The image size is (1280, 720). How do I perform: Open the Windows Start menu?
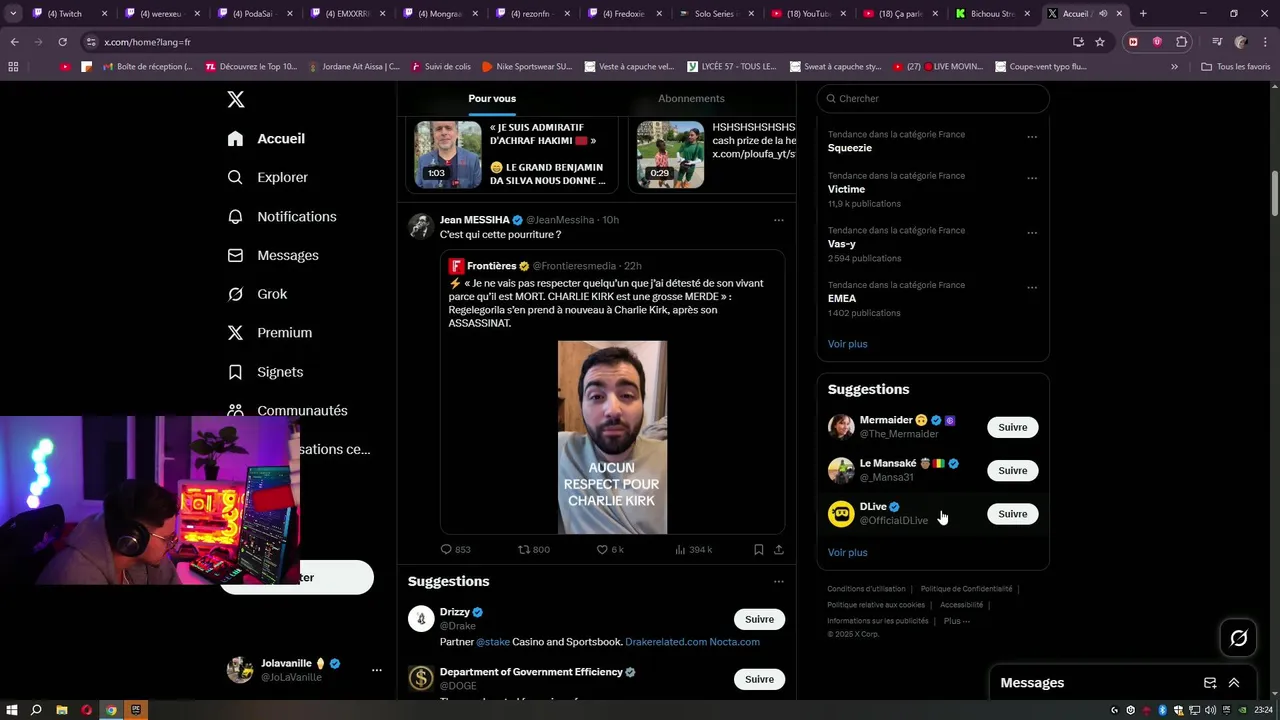12,710
